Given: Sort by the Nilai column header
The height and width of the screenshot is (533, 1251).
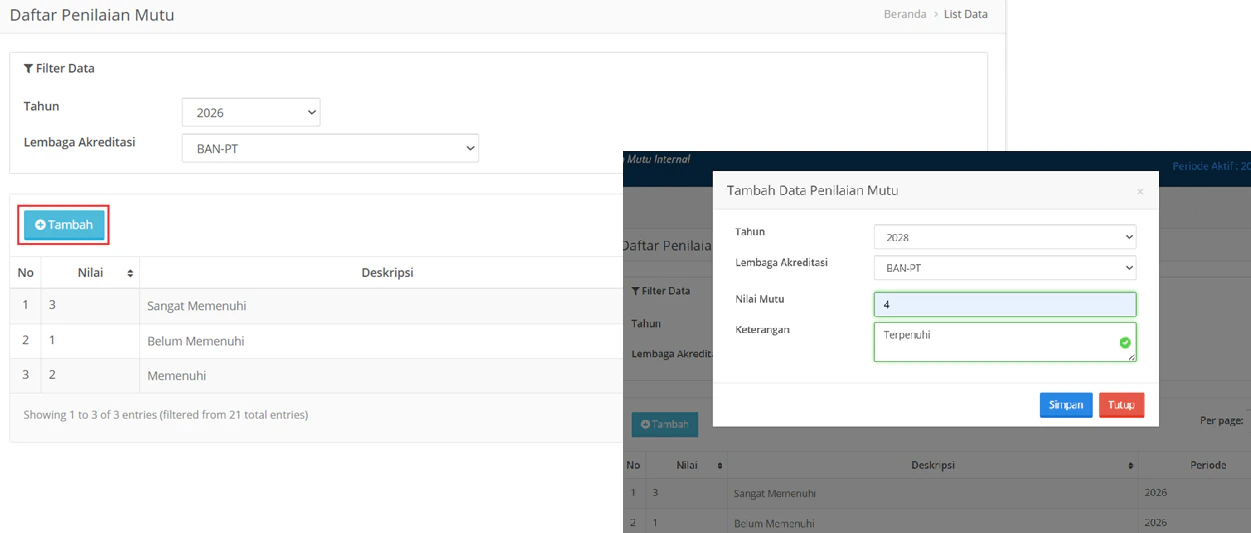Looking at the screenshot, I should pyautogui.click(x=91, y=273).
